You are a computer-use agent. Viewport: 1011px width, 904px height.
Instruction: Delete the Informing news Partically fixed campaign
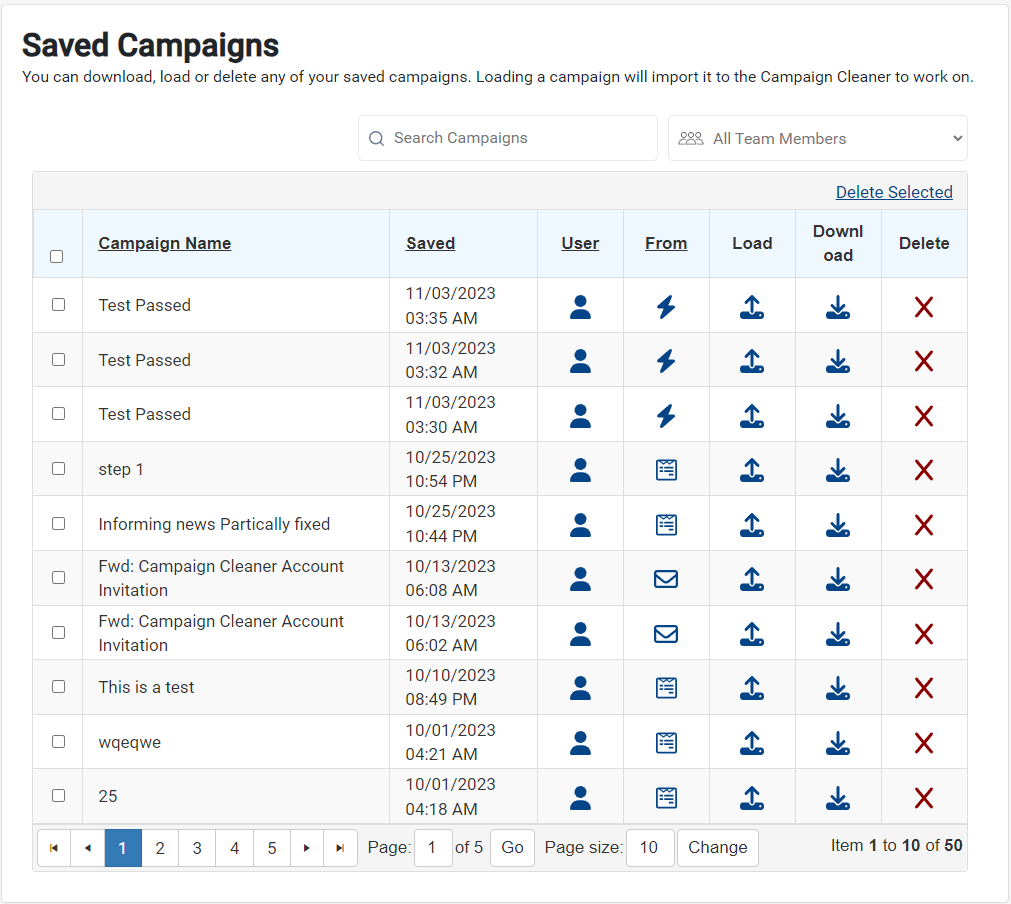[923, 525]
